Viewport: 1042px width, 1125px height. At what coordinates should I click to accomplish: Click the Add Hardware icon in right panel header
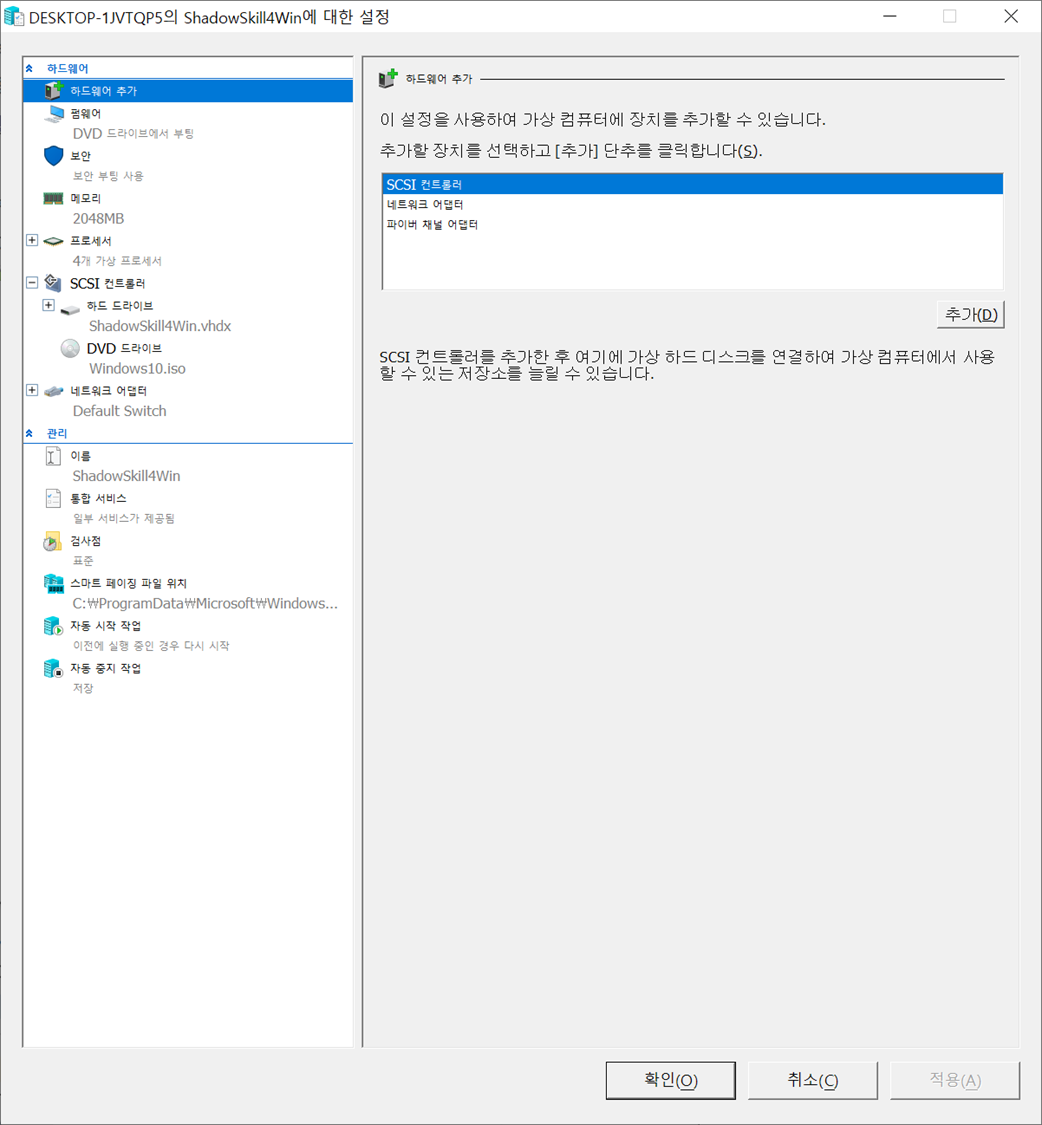click(388, 78)
